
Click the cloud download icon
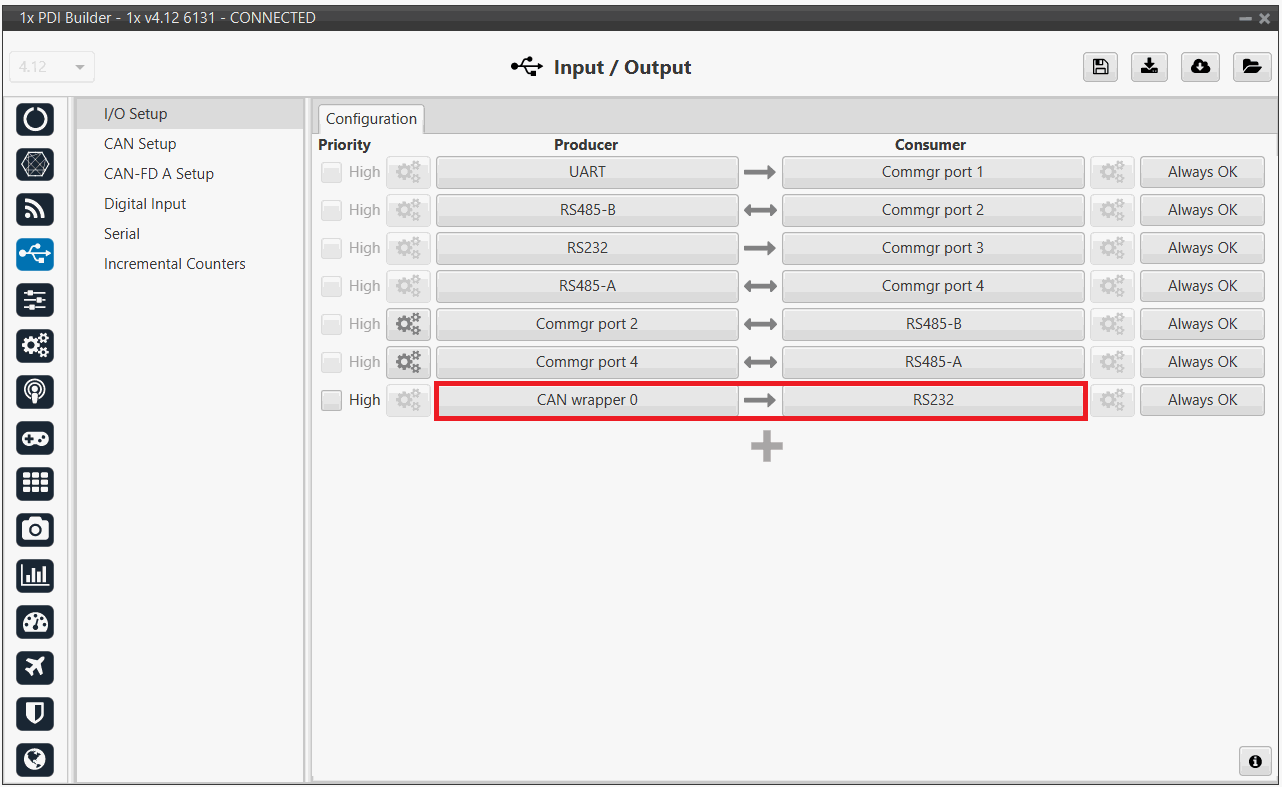tap(1200, 67)
